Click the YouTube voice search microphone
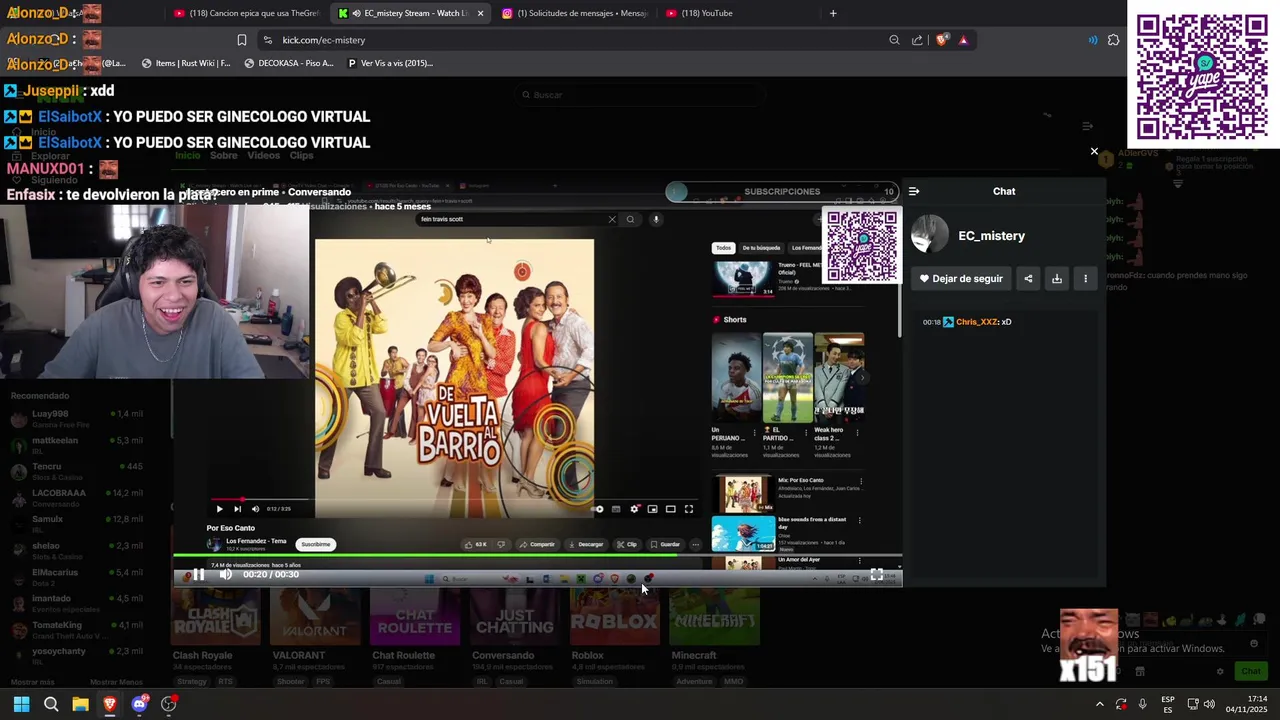 (x=656, y=219)
